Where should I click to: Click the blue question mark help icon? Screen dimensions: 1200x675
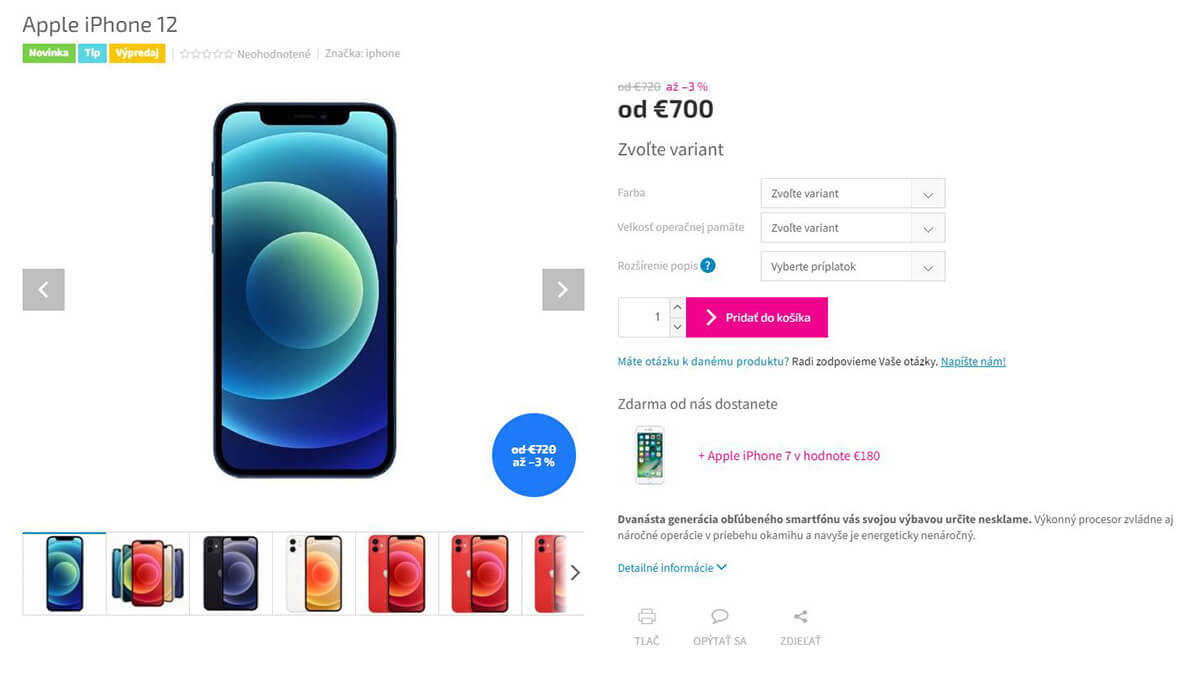click(x=708, y=266)
